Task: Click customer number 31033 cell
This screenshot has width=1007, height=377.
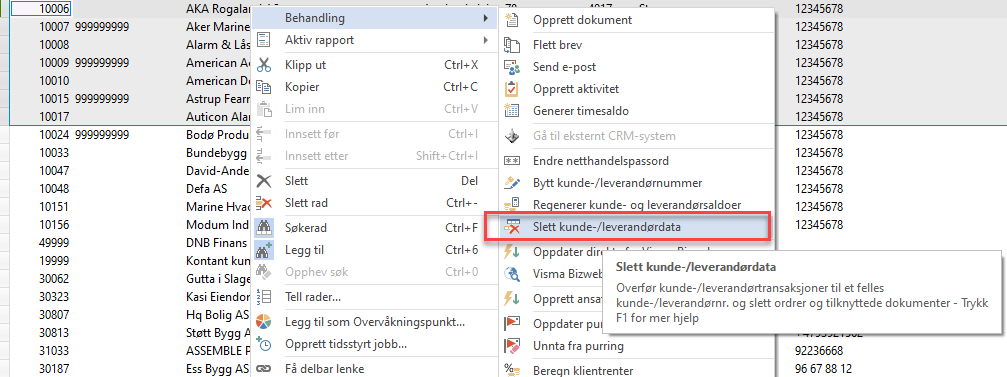Action: (55, 351)
